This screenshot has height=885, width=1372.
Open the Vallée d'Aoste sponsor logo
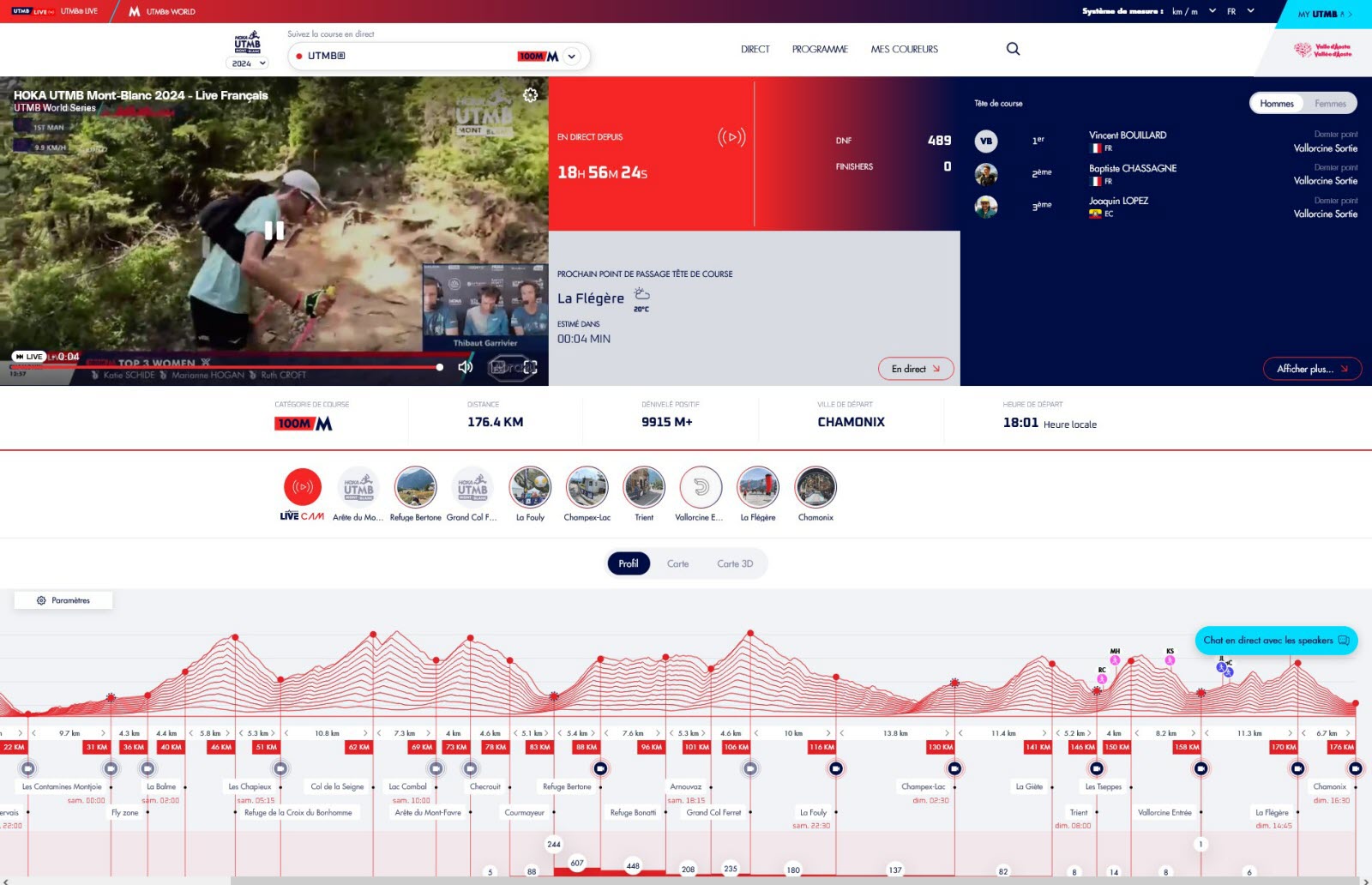tap(1321, 51)
